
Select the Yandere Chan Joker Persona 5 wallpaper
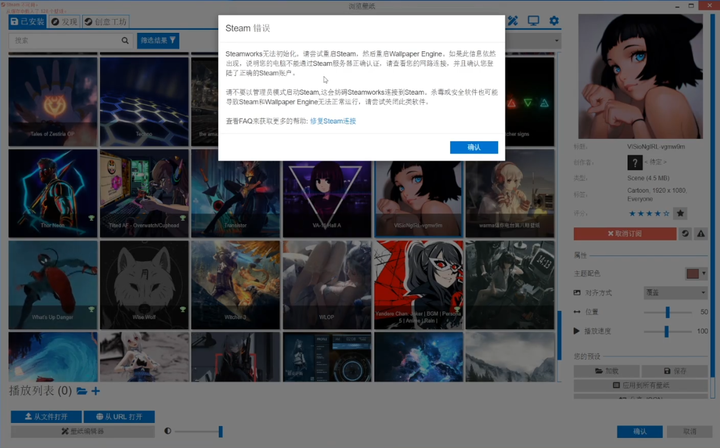point(418,285)
